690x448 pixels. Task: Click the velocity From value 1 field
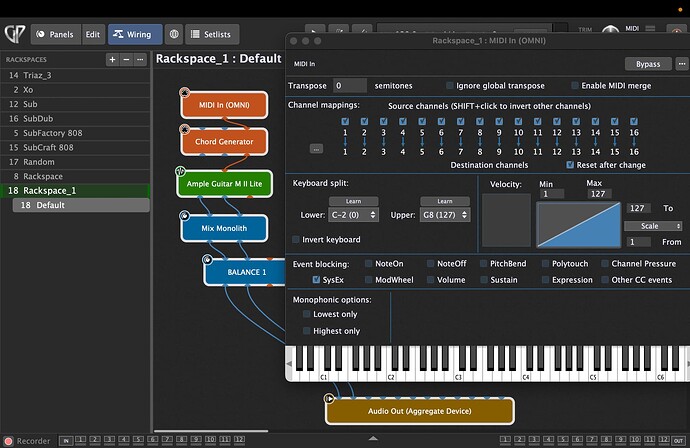tap(639, 242)
